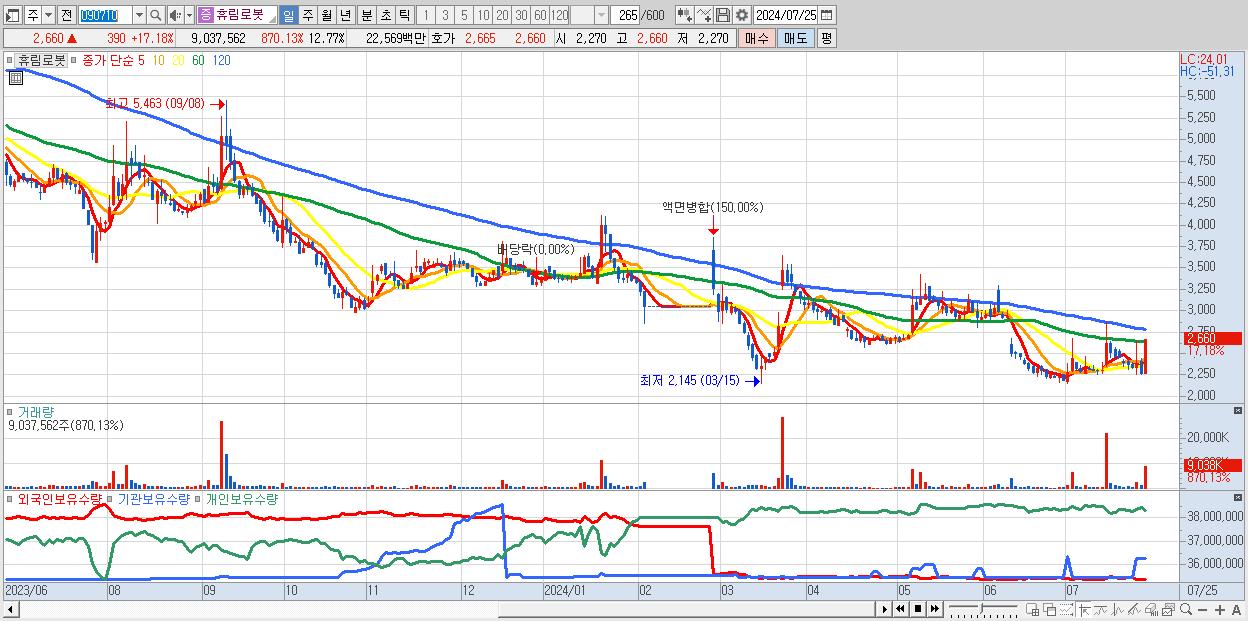Choose interval 1 button

[x=426, y=15]
